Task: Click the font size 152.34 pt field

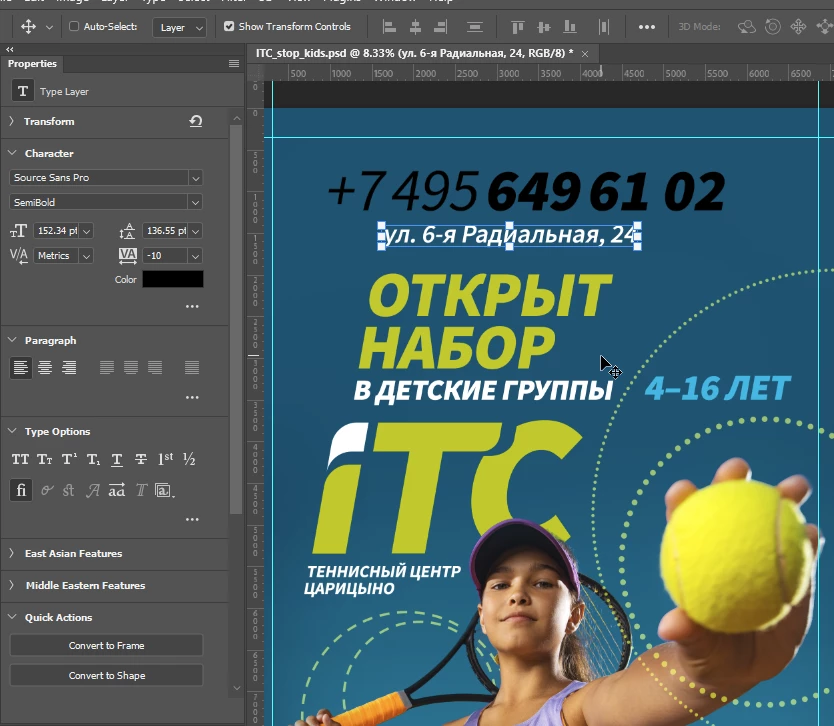Action: 57,231
